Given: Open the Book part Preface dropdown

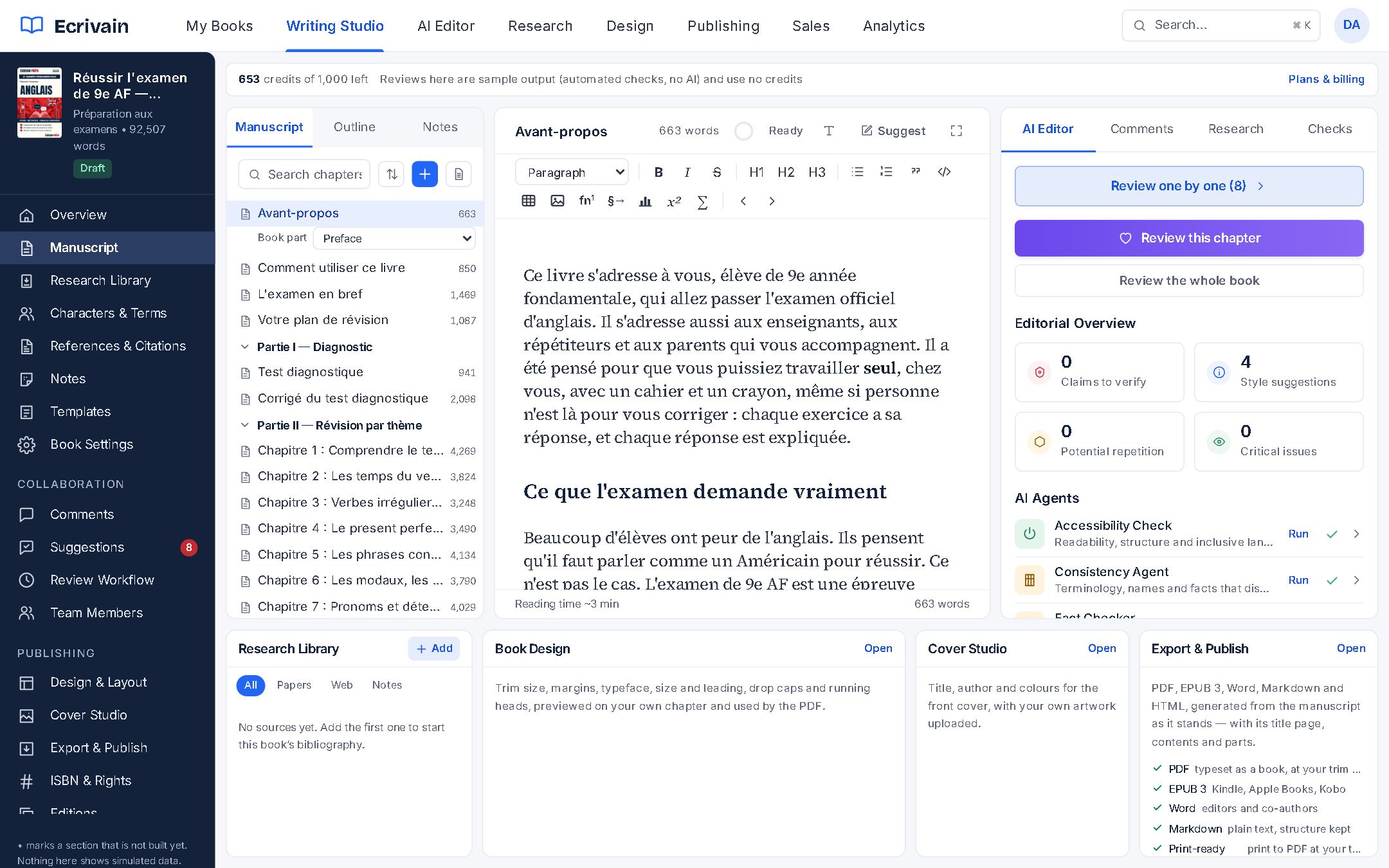Looking at the screenshot, I should coord(394,239).
